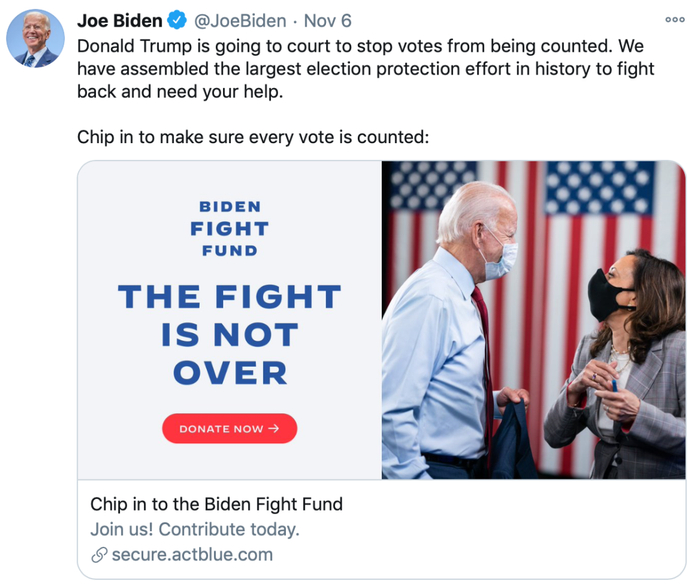Open the profile avatar picture
This screenshot has height=587, width=700.
click(36, 39)
